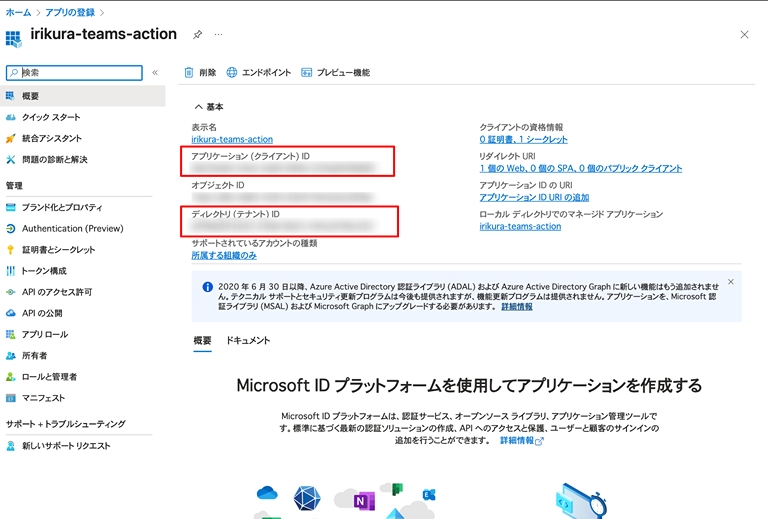The image size is (768, 519).
Task: Open 証明書とシークレット key icon
Action: (x=10, y=250)
